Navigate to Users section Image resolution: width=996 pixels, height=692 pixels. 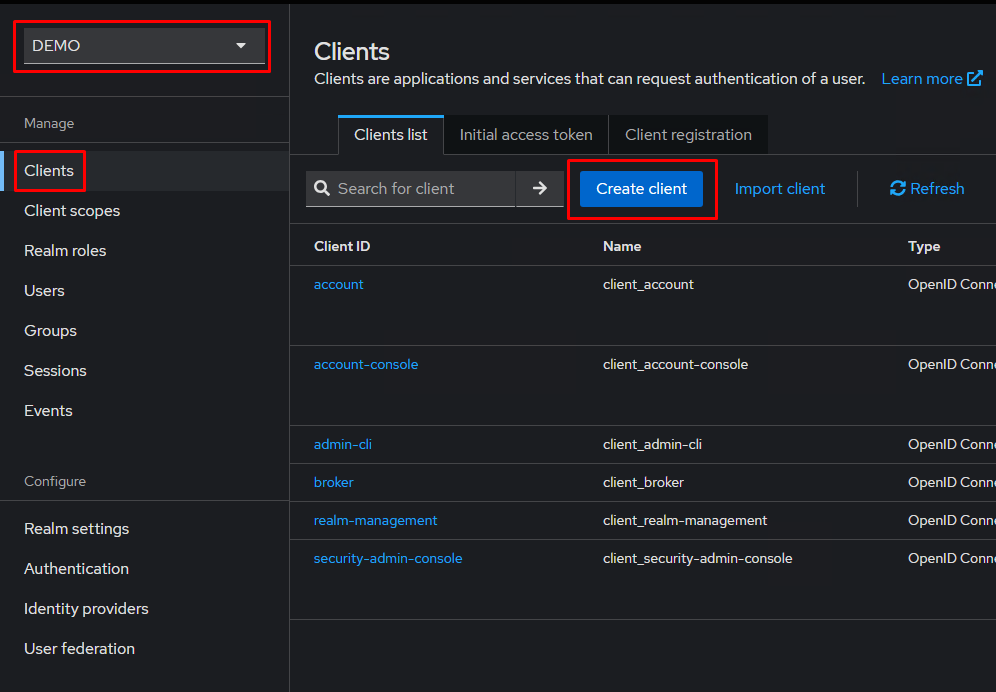point(44,291)
